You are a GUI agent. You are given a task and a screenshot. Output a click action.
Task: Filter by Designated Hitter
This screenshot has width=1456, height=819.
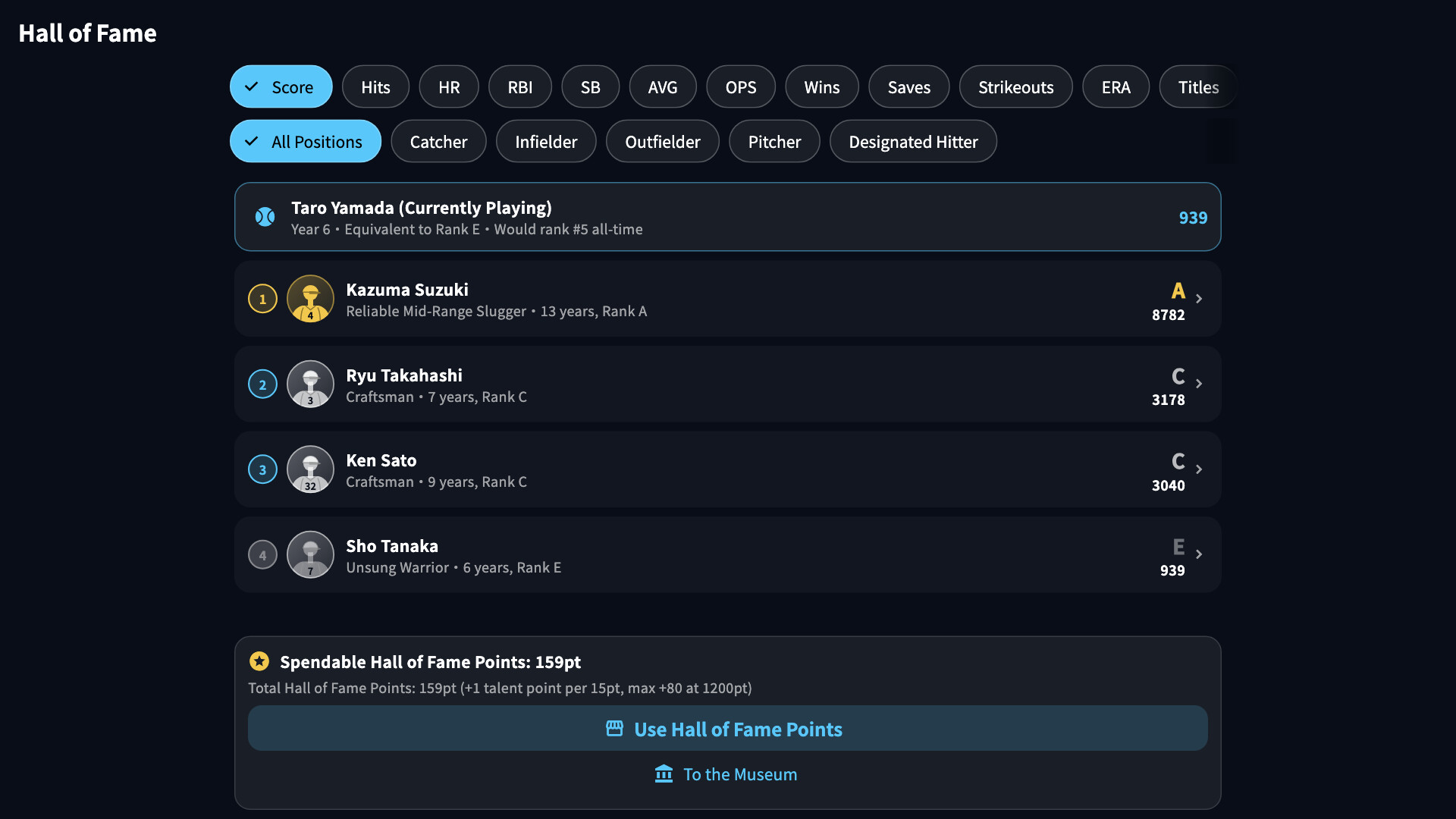pyautogui.click(x=913, y=142)
